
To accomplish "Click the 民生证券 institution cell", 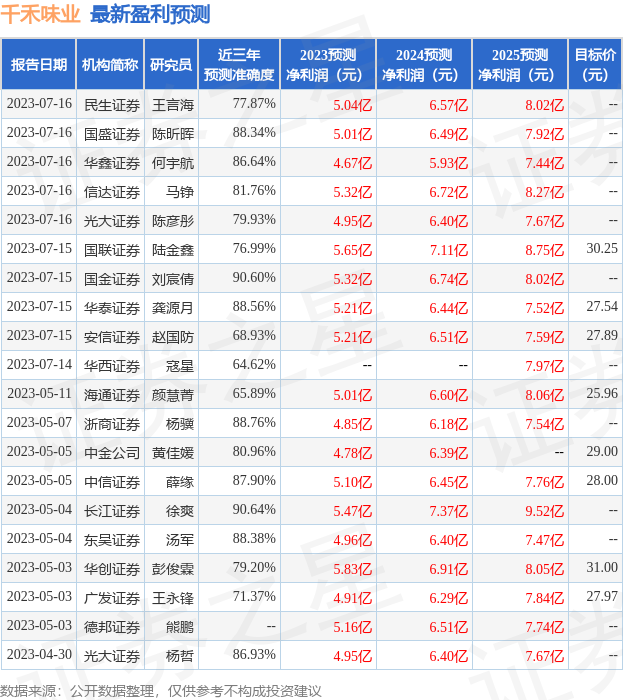I will [x=112, y=105].
